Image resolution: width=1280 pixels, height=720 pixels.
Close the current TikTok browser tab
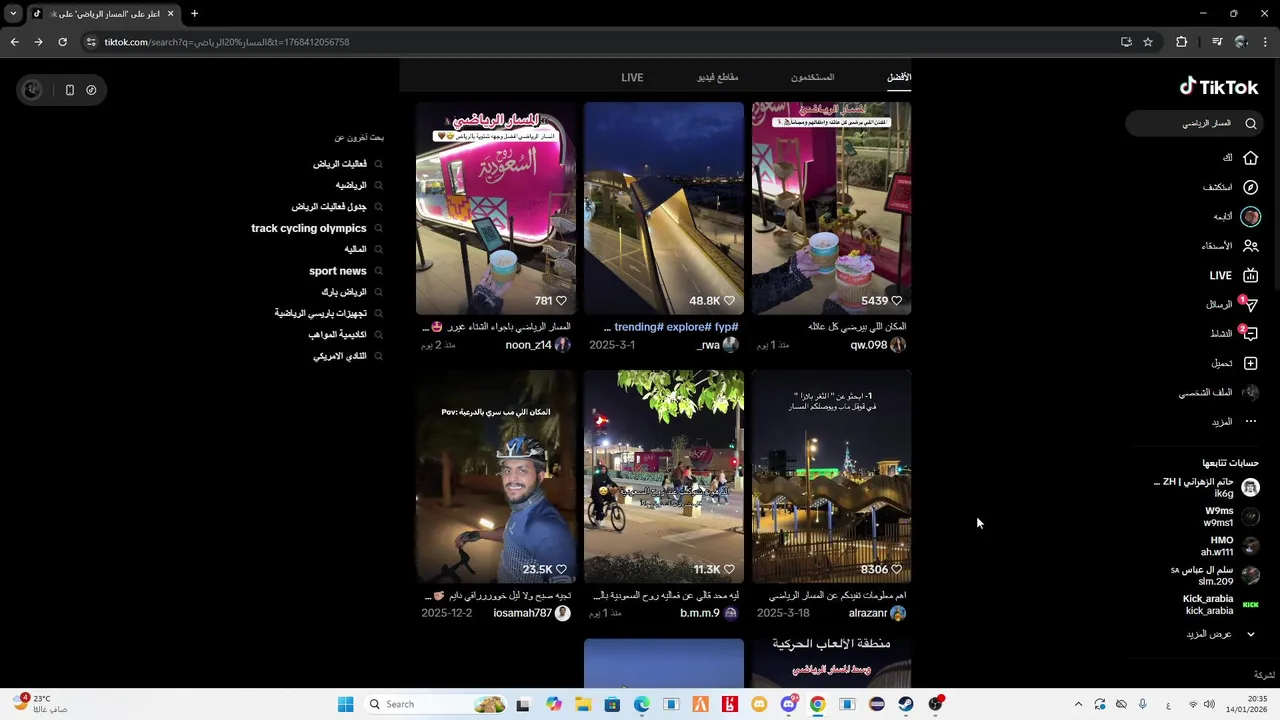click(x=170, y=14)
